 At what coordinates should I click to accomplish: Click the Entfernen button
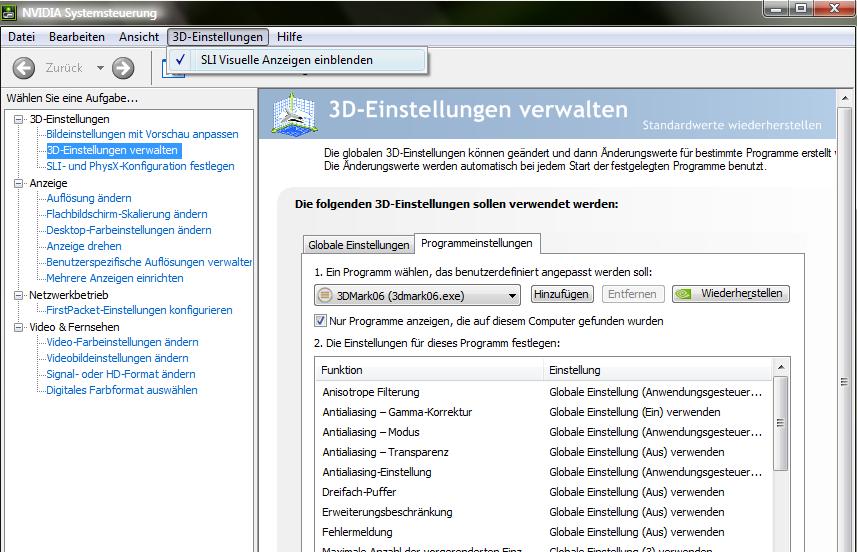click(632, 294)
